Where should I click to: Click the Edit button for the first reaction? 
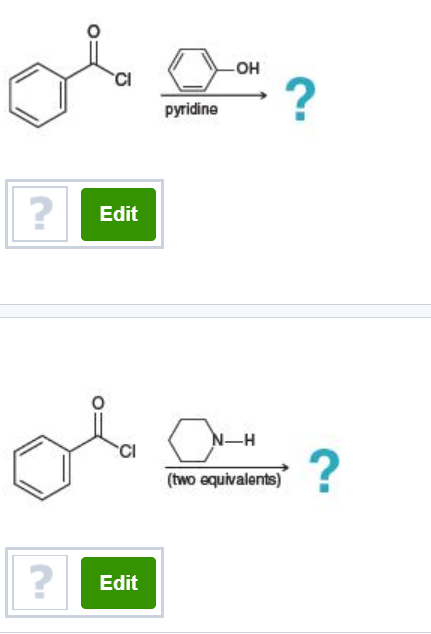[118, 214]
